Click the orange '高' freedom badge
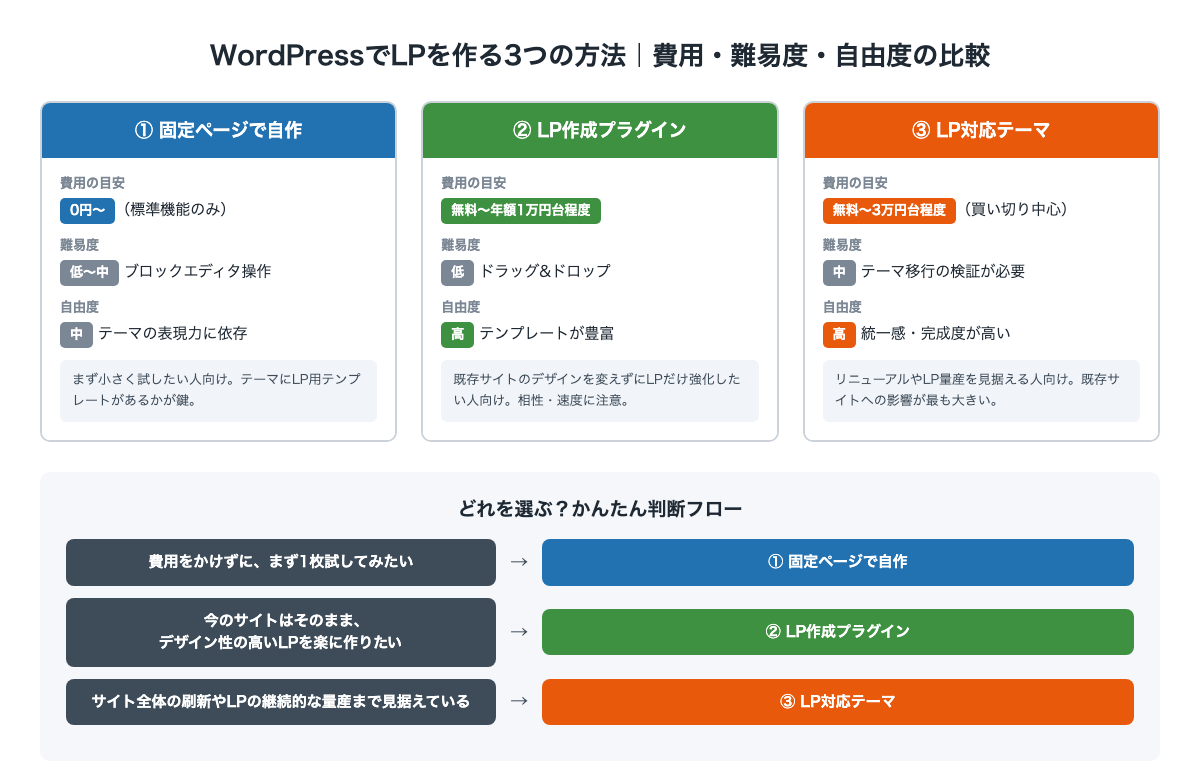The image size is (1200, 776). [x=839, y=334]
